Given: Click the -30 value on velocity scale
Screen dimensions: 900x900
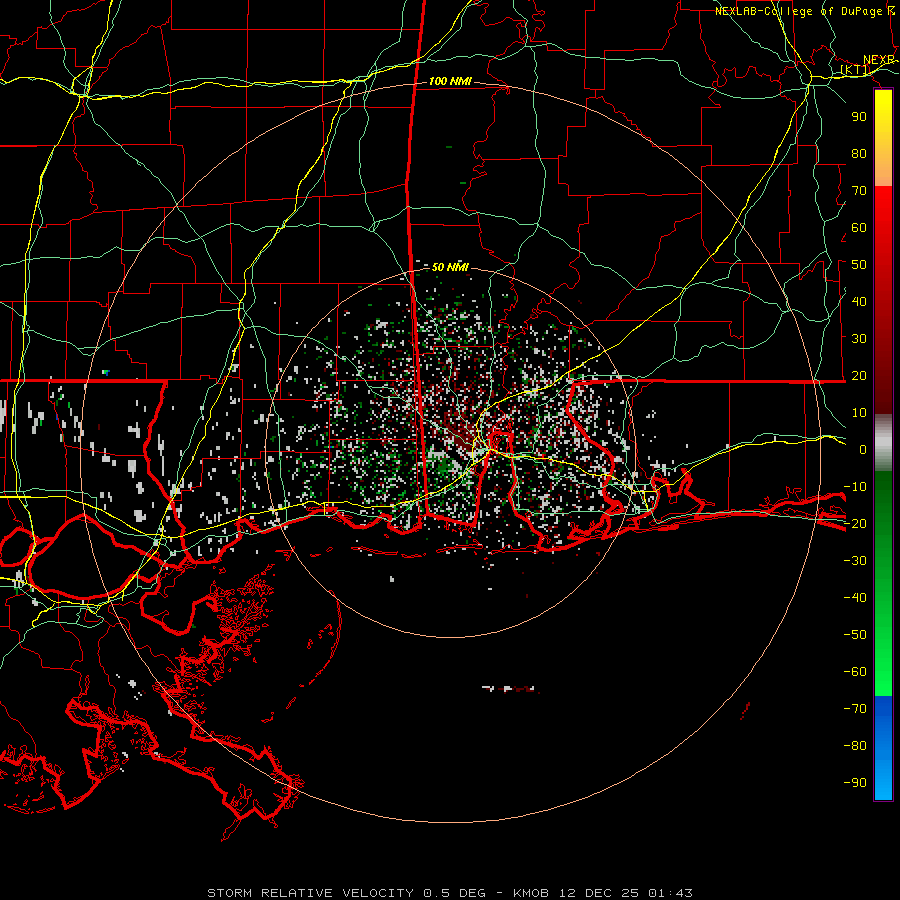Looking at the screenshot, I should tap(855, 561).
